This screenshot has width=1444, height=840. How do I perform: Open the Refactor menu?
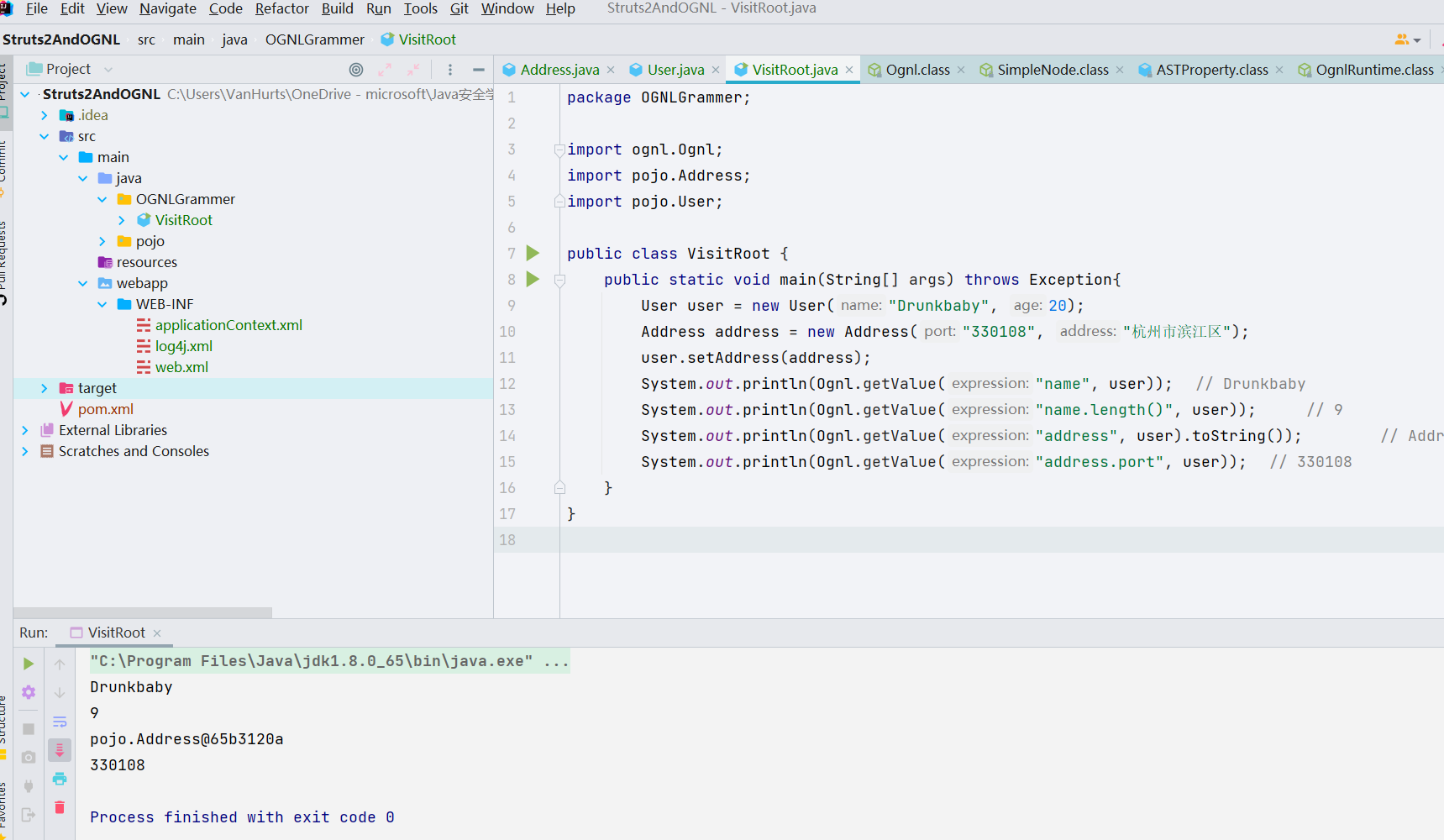[x=281, y=8]
